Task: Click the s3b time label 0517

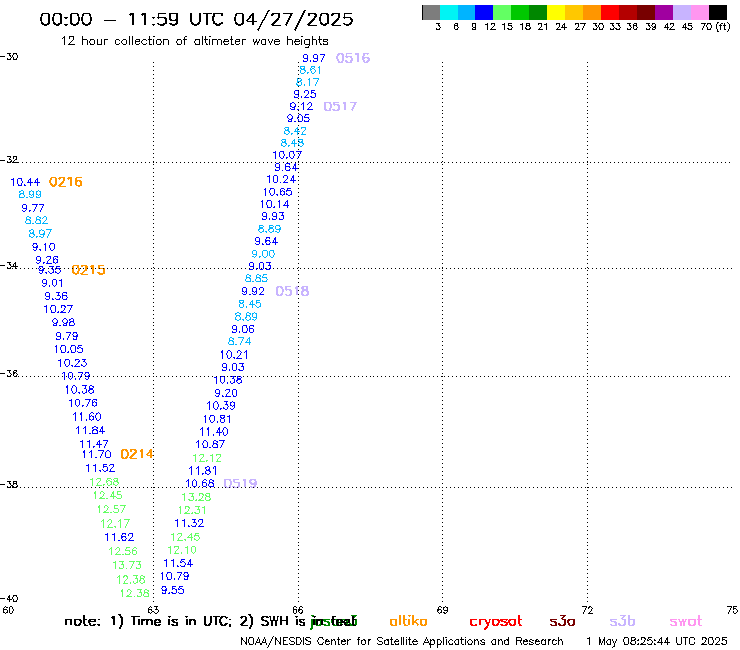Action: tap(340, 107)
